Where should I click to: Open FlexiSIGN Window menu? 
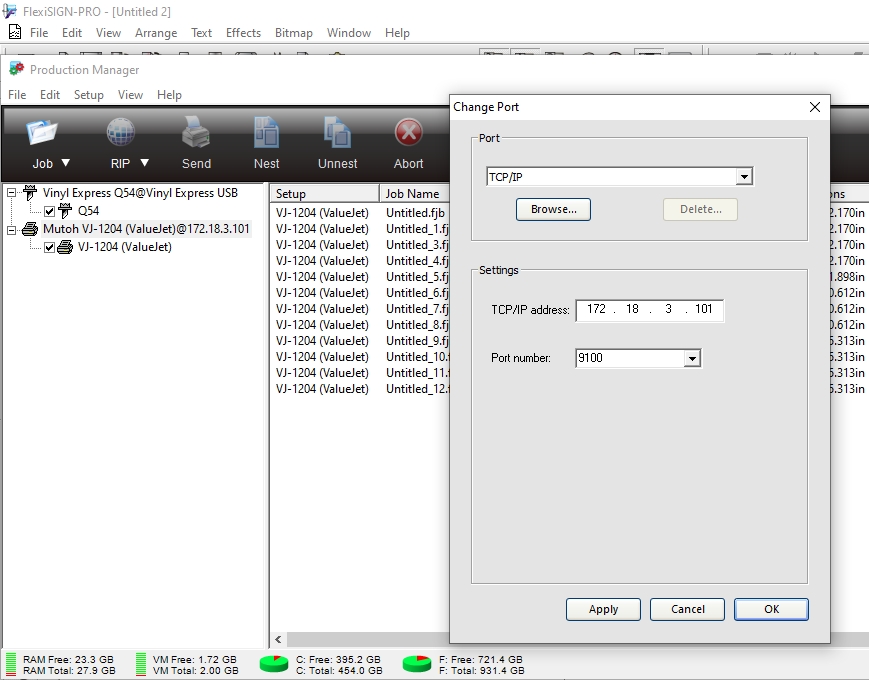pyautogui.click(x=349, y=33)
